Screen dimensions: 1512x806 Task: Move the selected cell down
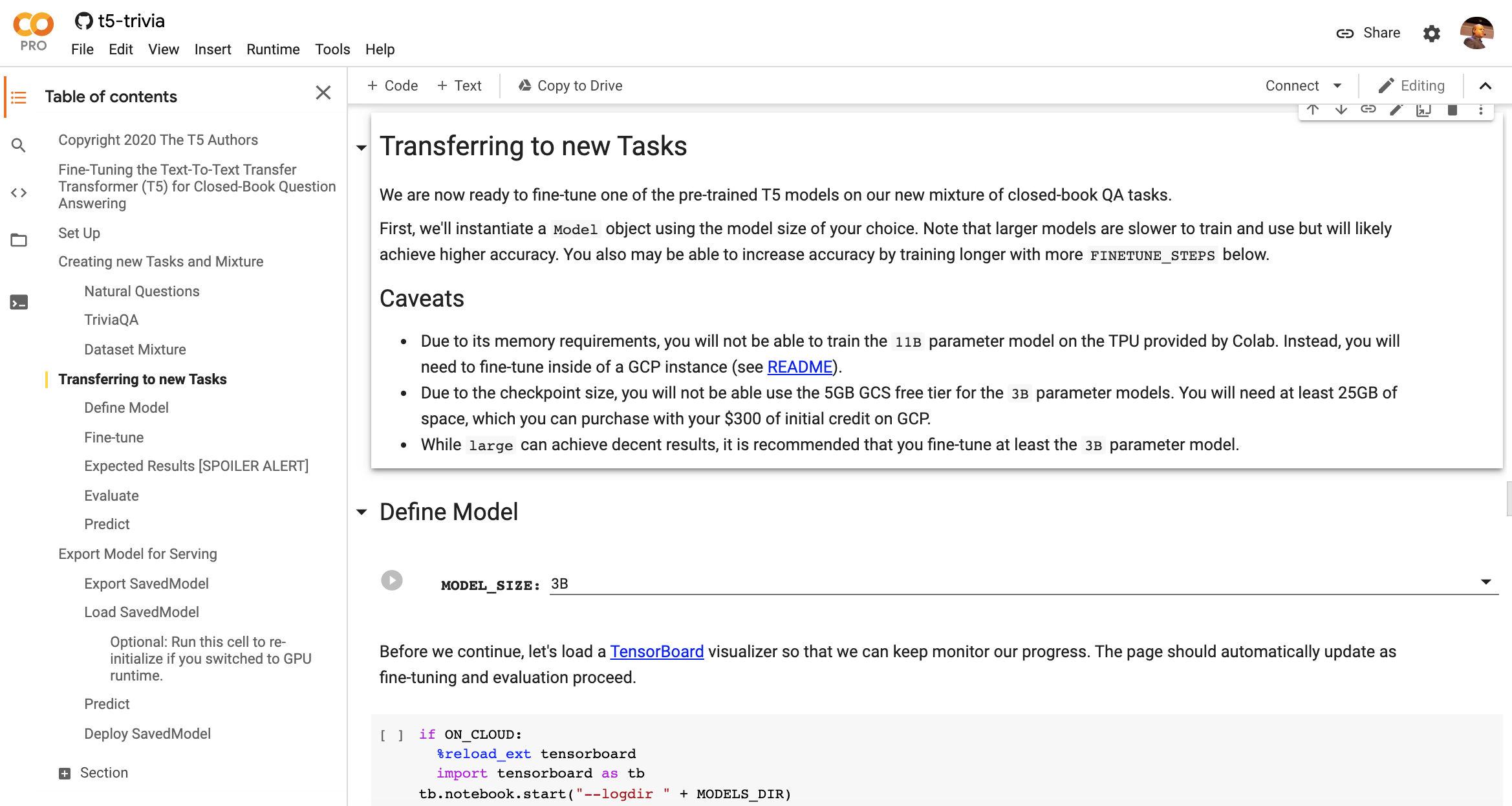[1341, 109]
